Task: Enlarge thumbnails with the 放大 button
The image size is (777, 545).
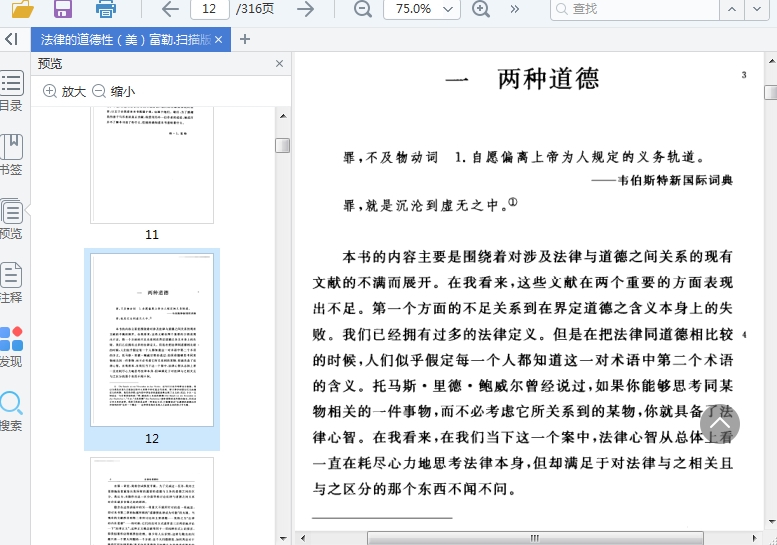Action: pyautogui.click(x=64, y=91)
